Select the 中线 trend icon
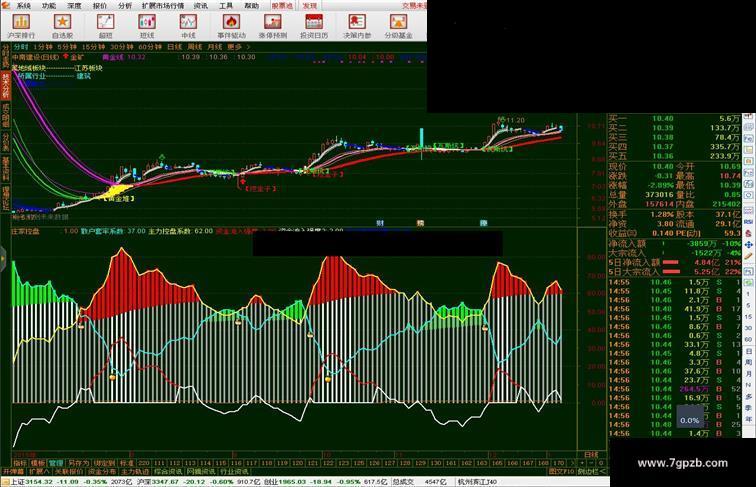The width and height of the screenshot is (756, 487). tap(188, 22)
